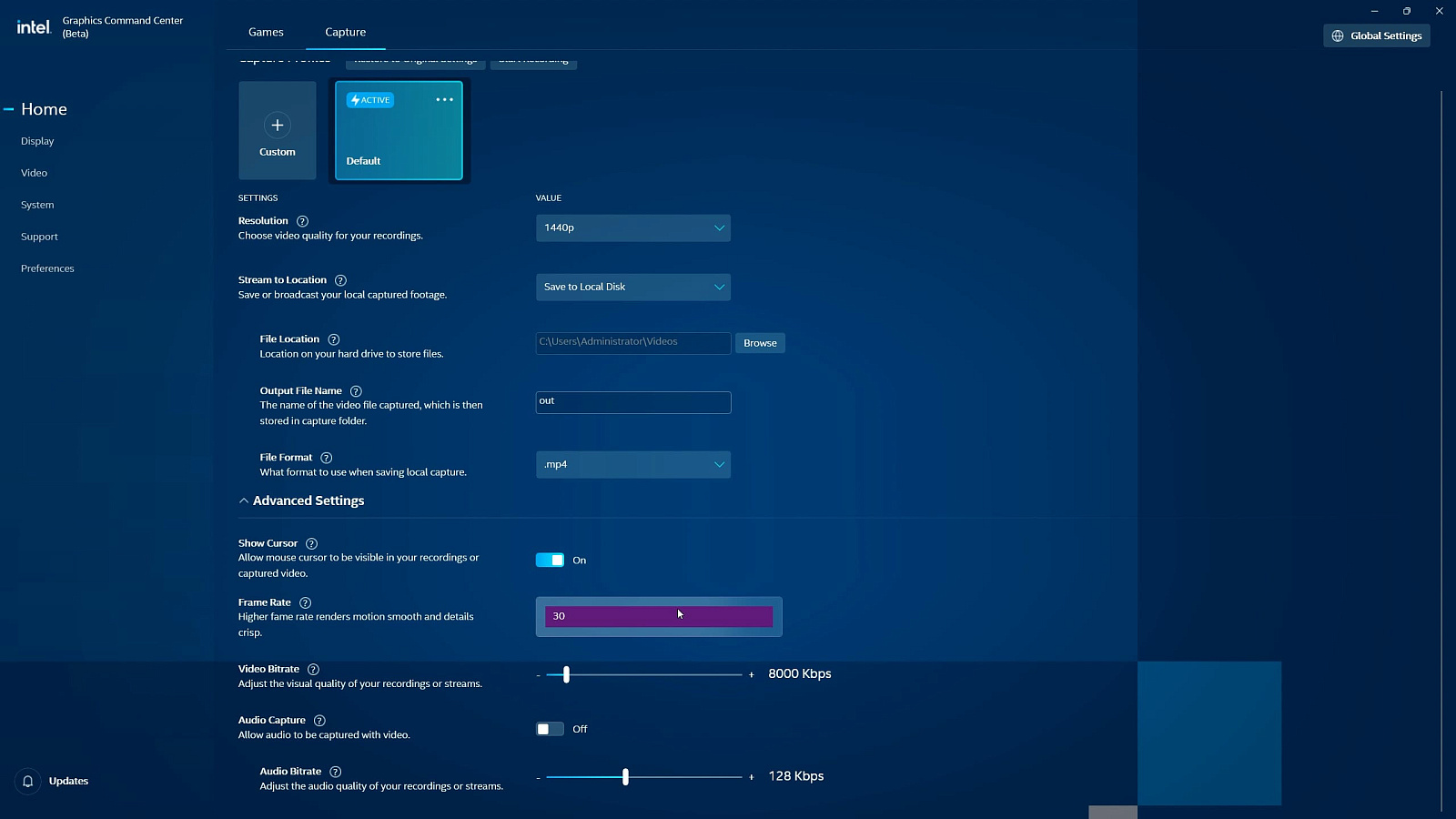Open Global Settings button
Image resolution: width=1456 pixels, height=819 pixels.
[1377, 35]
